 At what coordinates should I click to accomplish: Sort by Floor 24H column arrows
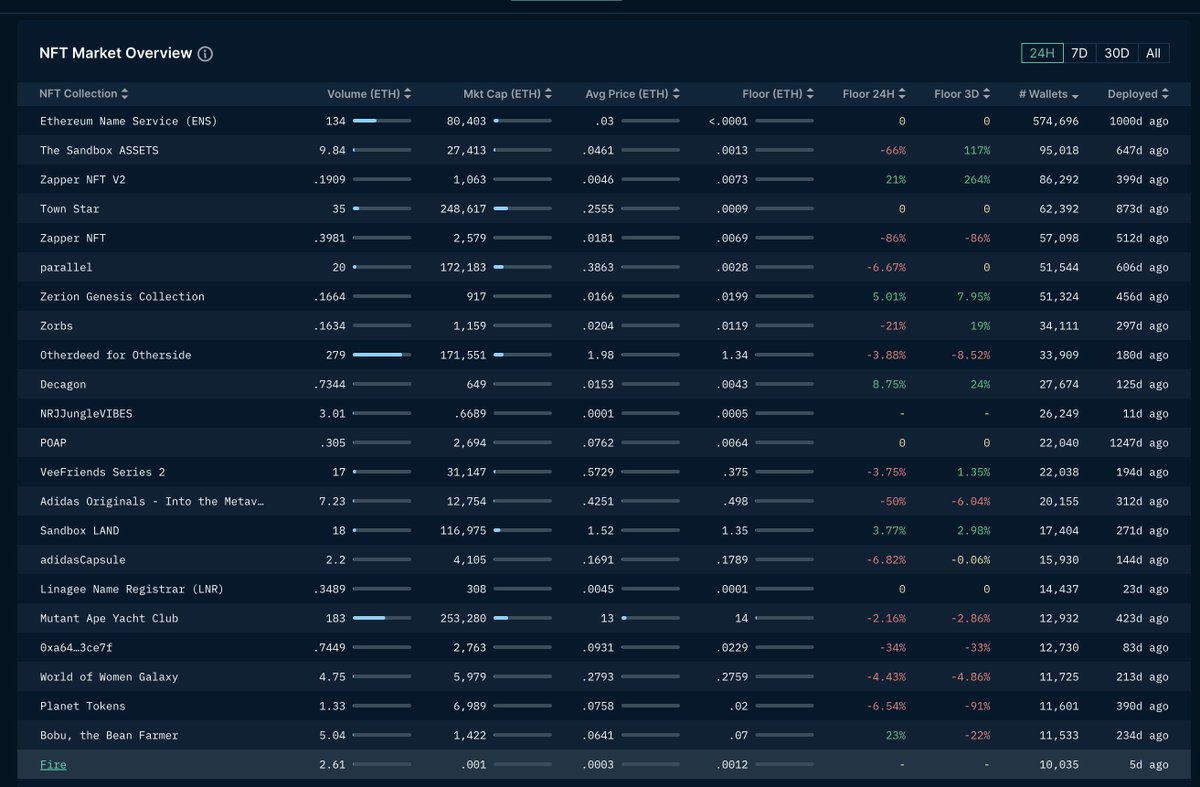click(x=904, y=94)
